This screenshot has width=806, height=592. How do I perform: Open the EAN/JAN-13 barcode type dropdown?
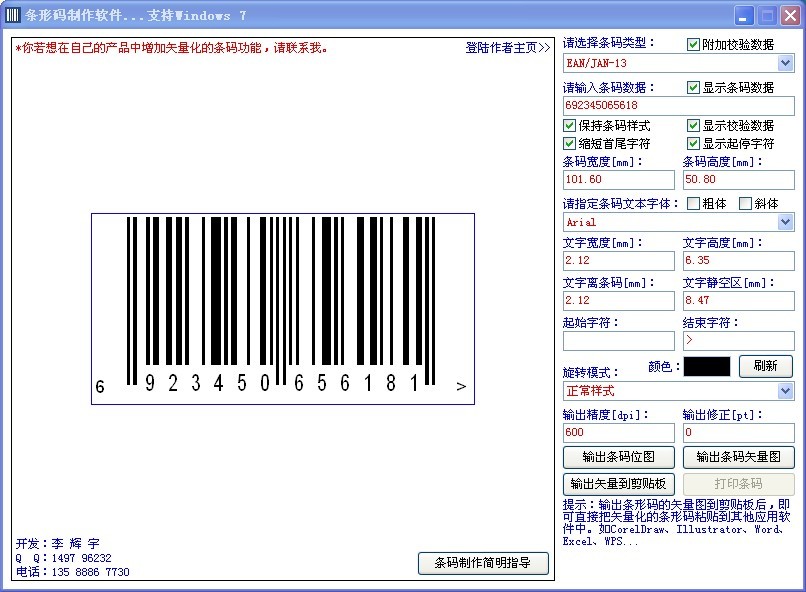[785, 63]
